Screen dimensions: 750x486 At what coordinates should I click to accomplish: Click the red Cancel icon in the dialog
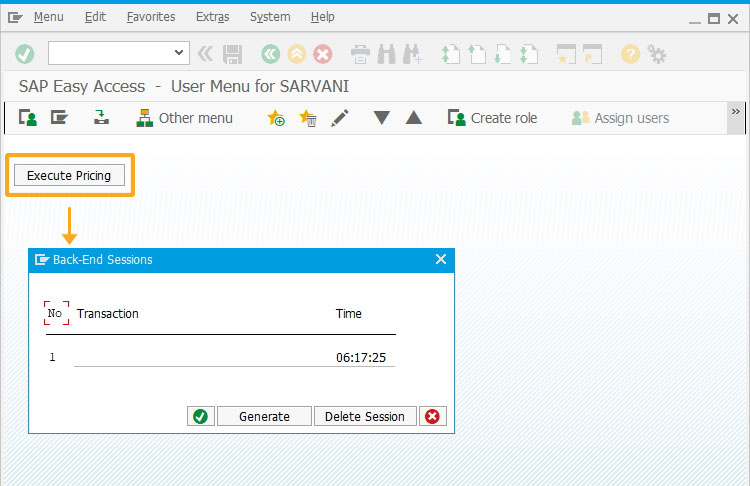tap(432, 416)
